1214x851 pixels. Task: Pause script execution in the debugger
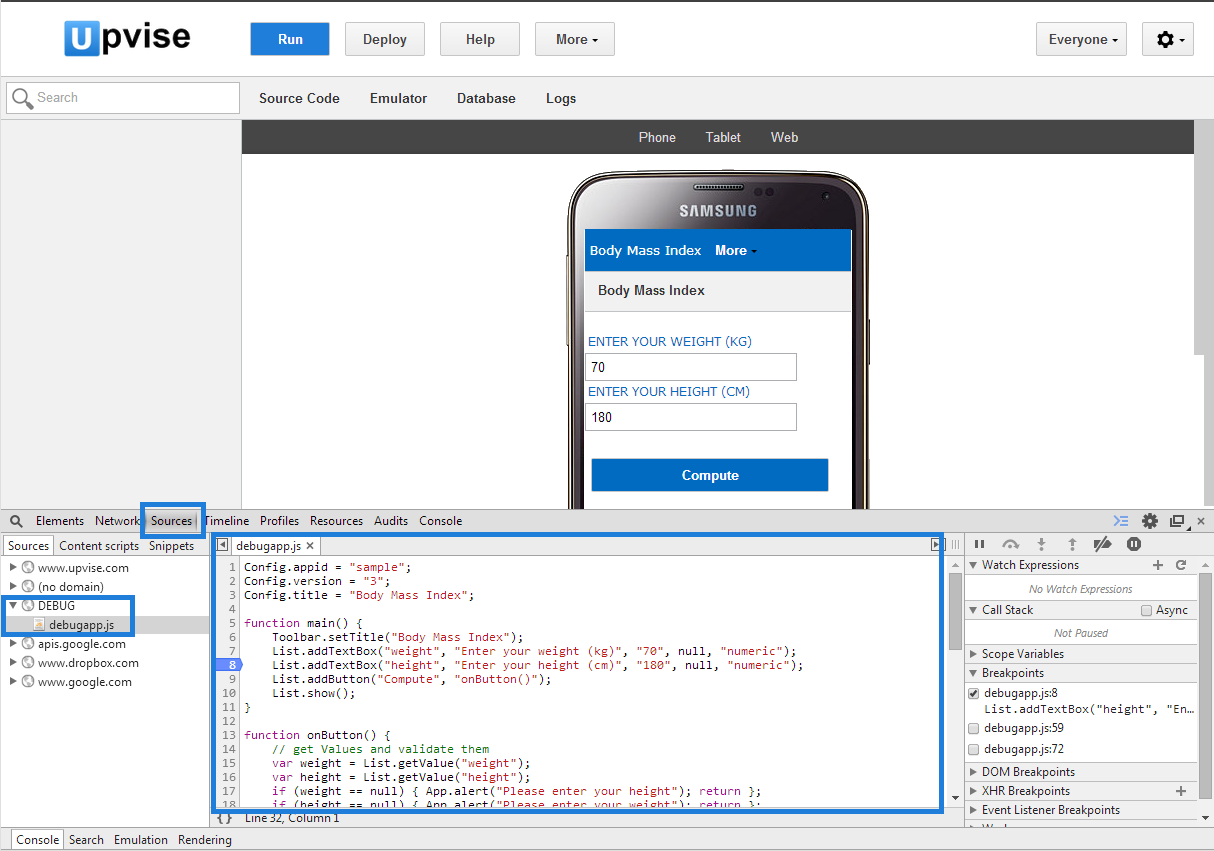click(x=980, y=544)
